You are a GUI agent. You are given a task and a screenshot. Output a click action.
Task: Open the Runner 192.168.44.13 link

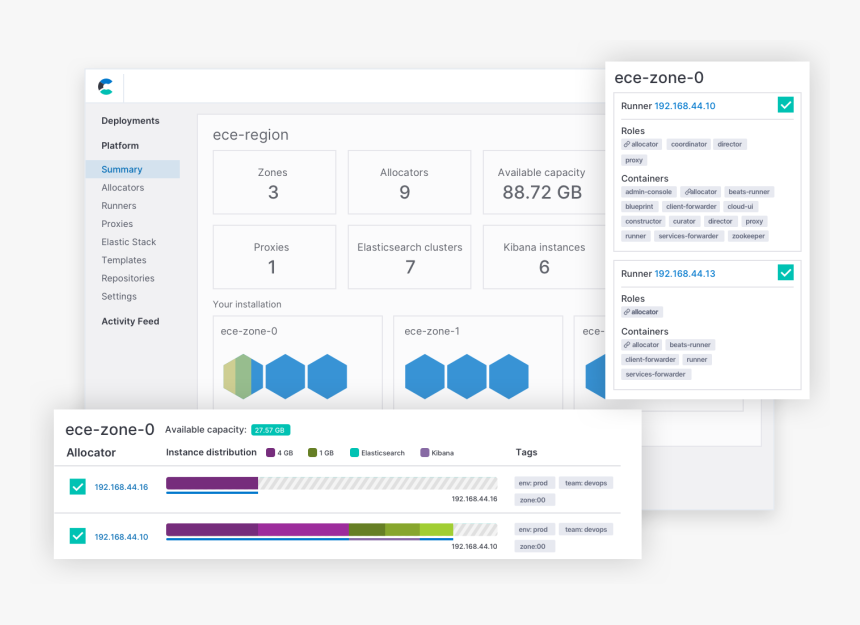(685, 274)
